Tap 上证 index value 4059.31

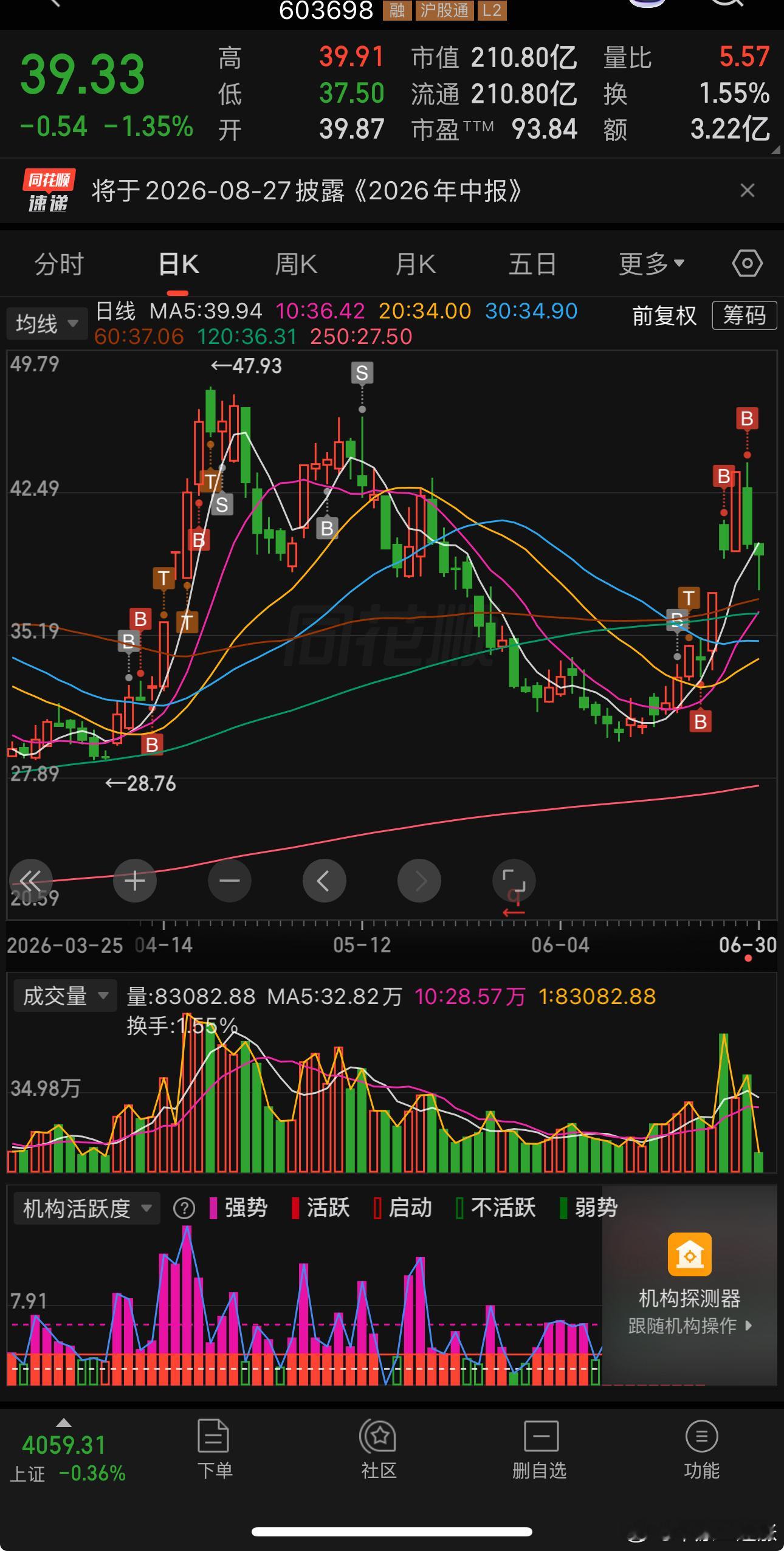pyautogui.click(x=64, y=1445)
